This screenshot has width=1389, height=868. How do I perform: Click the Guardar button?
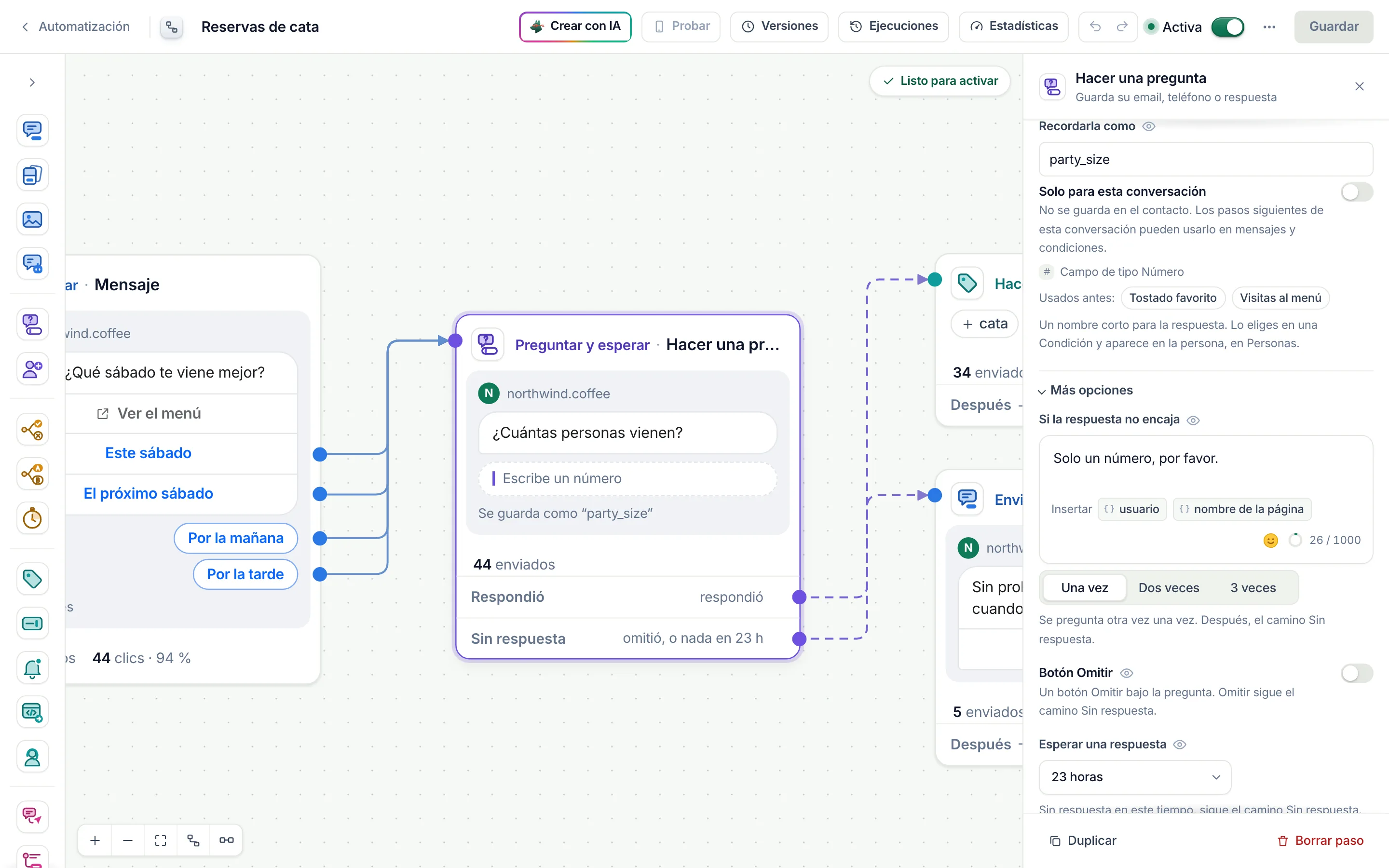pyautogui.click(x=1334, y=27)
